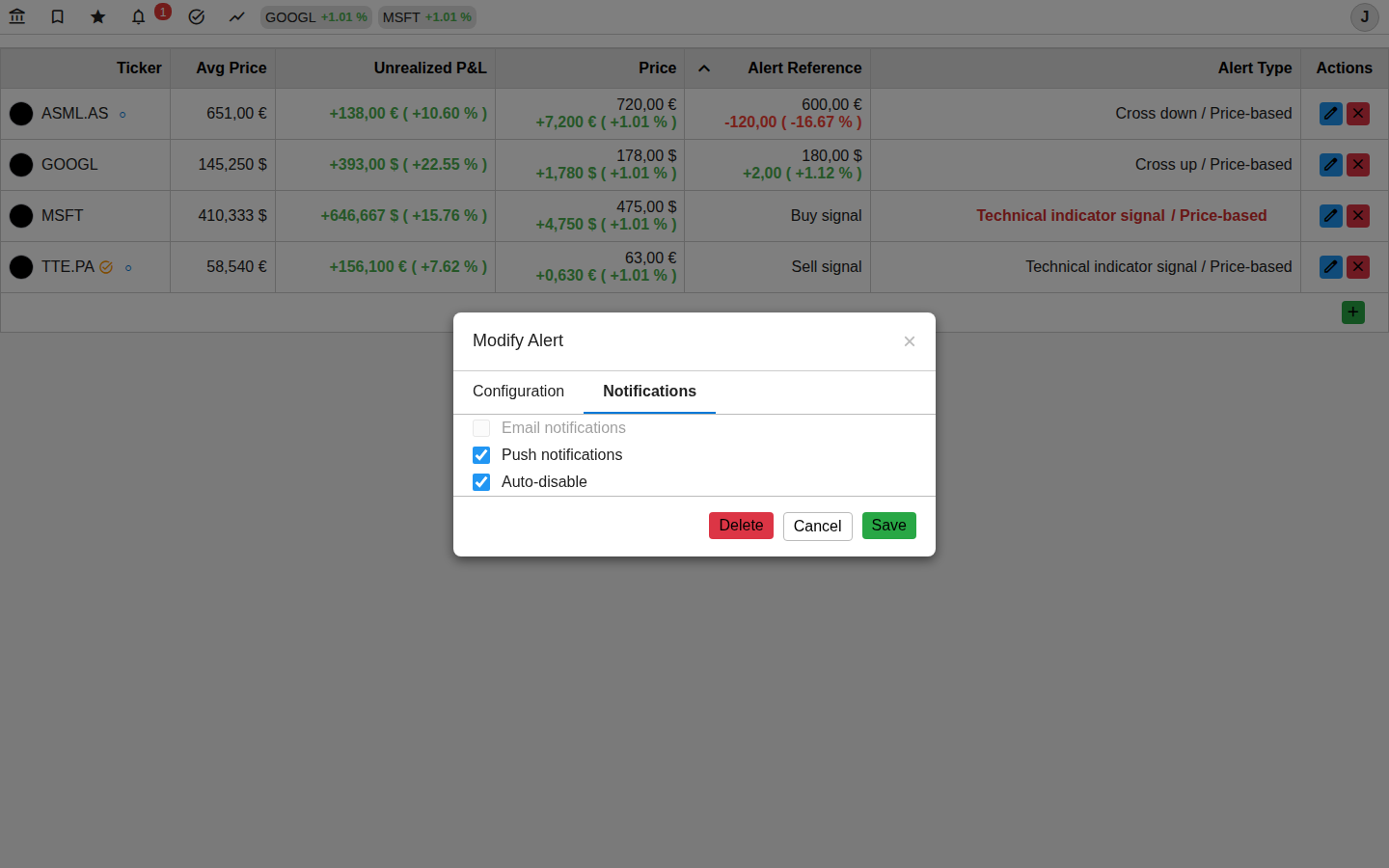This screenshot has width=1389, height=868.
Task: Delete the ASML.AS alert with red X
Action: click(1358, 114)
